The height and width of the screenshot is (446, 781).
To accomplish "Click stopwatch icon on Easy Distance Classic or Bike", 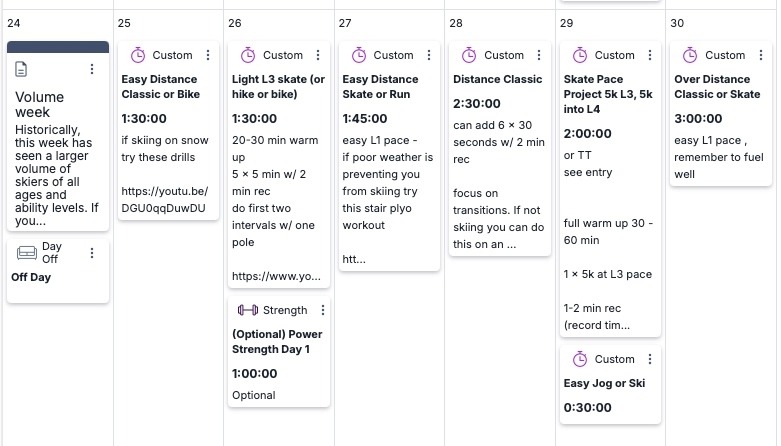I will pos(138,55).
